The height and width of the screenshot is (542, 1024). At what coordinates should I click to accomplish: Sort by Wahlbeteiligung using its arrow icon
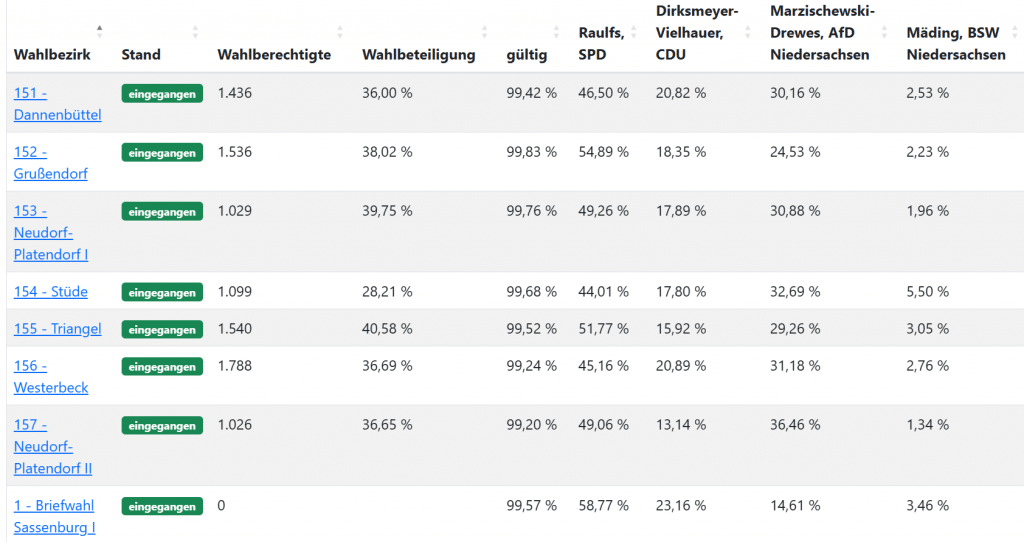coord(485,32)
